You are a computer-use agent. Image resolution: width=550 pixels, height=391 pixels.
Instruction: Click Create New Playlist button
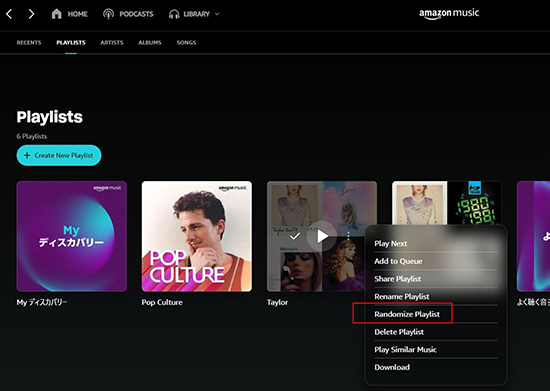(x=59, y=155)
